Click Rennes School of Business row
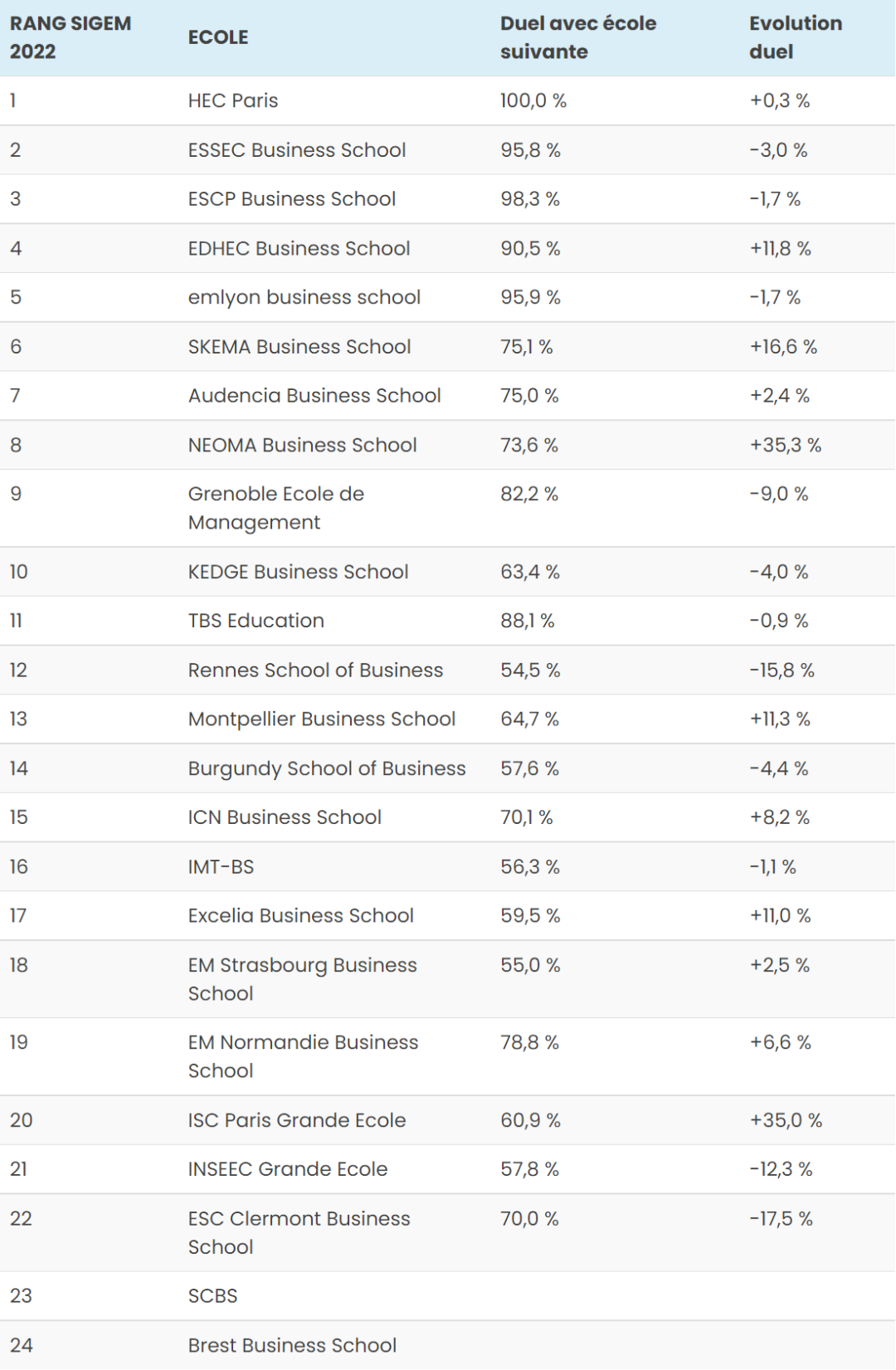Screen dimensions: 896x1370 tap(315, 670)
